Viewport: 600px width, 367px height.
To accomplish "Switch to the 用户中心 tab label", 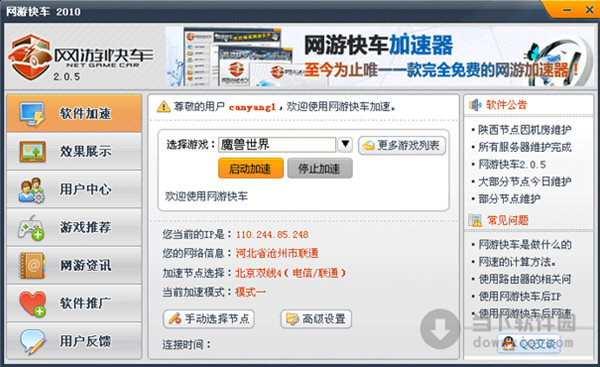I will click(x=85, y=189).
